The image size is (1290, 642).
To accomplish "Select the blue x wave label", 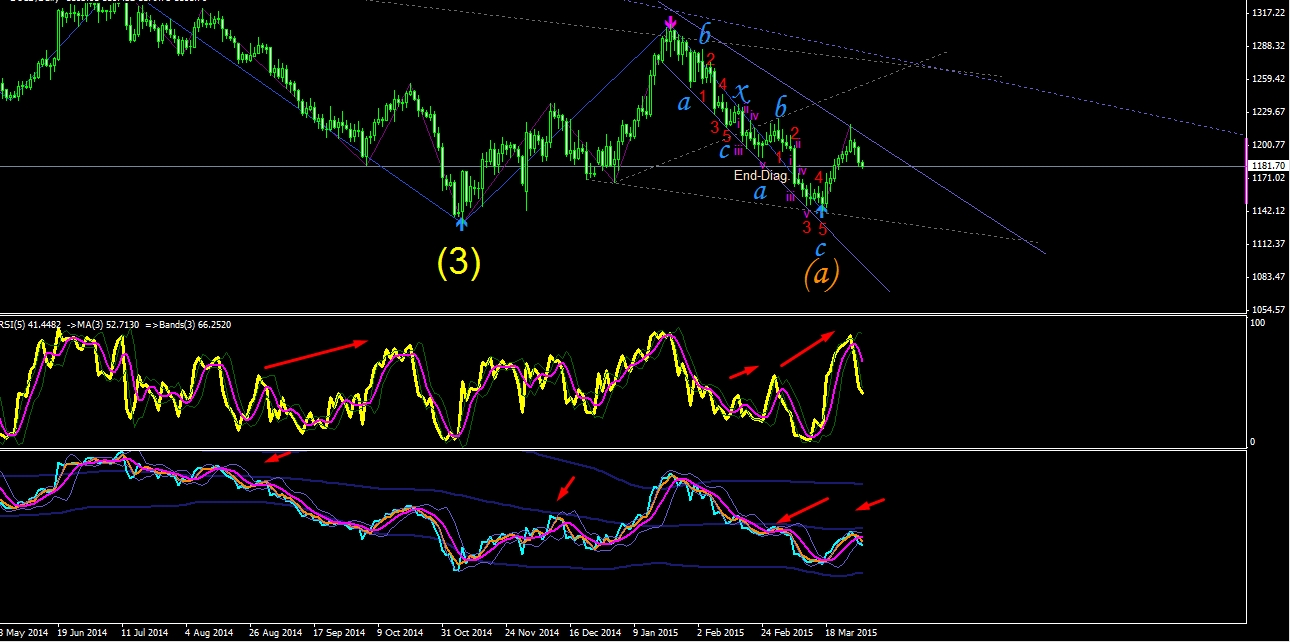I will pyautogui.click(x=742, y=92).
